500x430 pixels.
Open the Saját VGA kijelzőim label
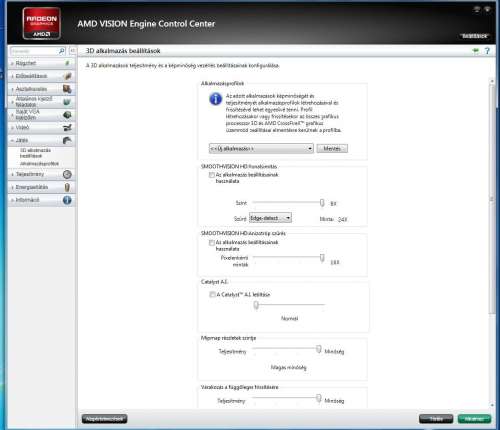coord(27,114)
